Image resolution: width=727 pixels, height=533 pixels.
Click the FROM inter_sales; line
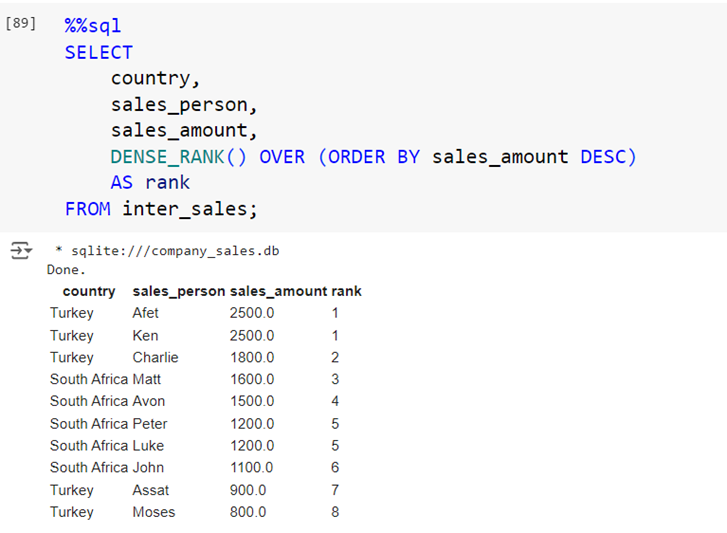click(161, 209)
